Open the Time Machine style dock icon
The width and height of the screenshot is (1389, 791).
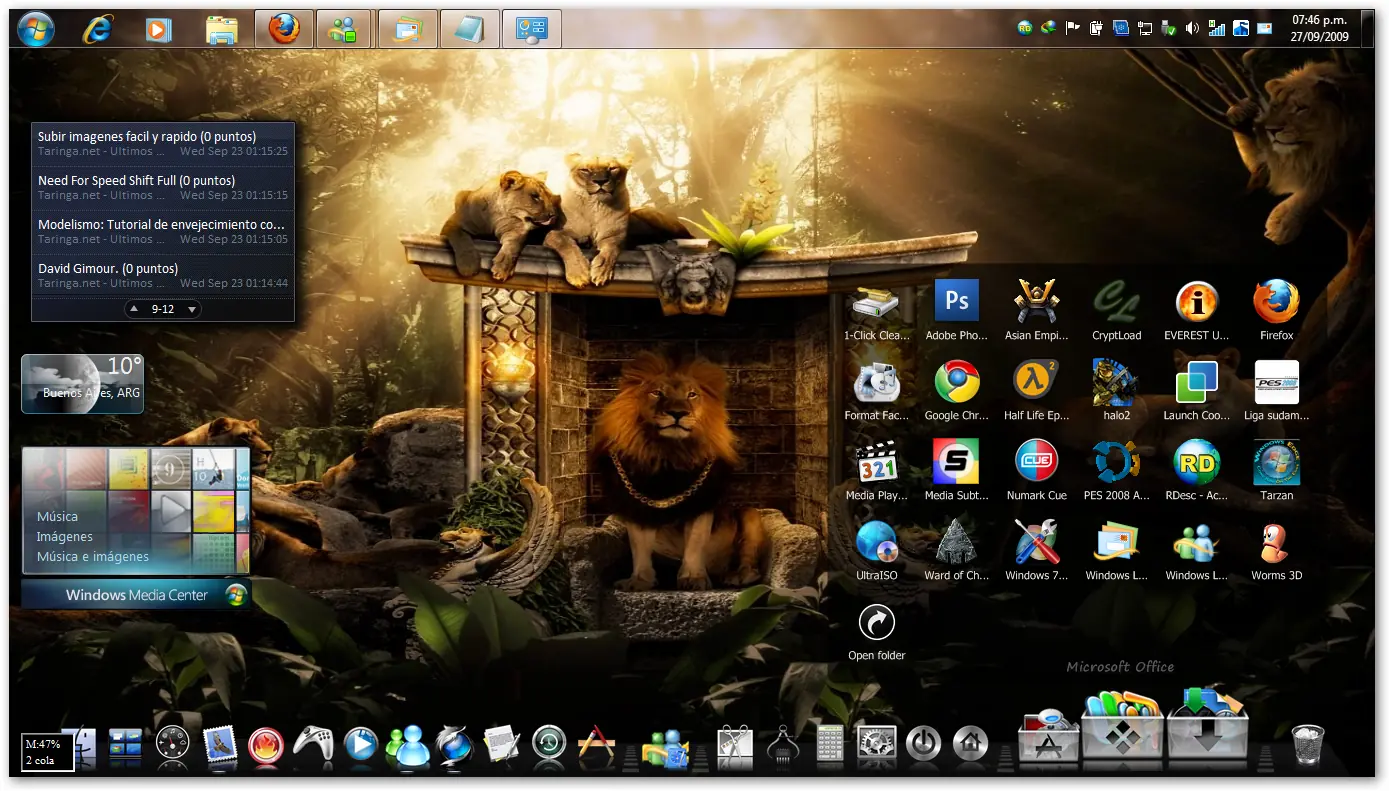[x=549, y=744]
